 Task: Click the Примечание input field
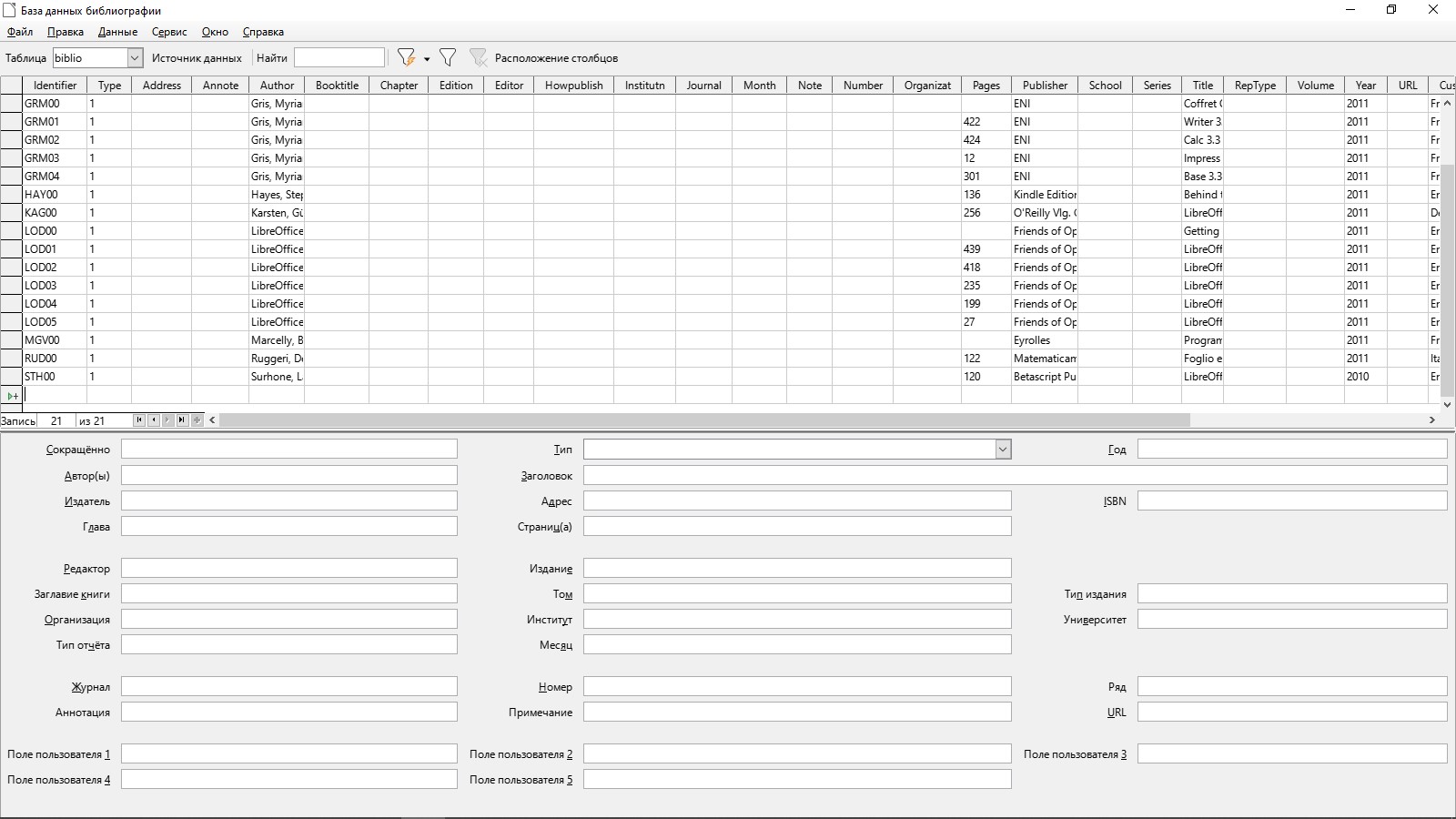(x=797, y=712)
